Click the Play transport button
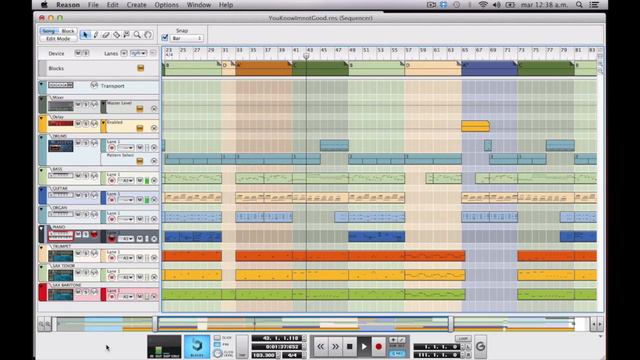The width and height of the screenshot is (640, 360). coord(364,347)
